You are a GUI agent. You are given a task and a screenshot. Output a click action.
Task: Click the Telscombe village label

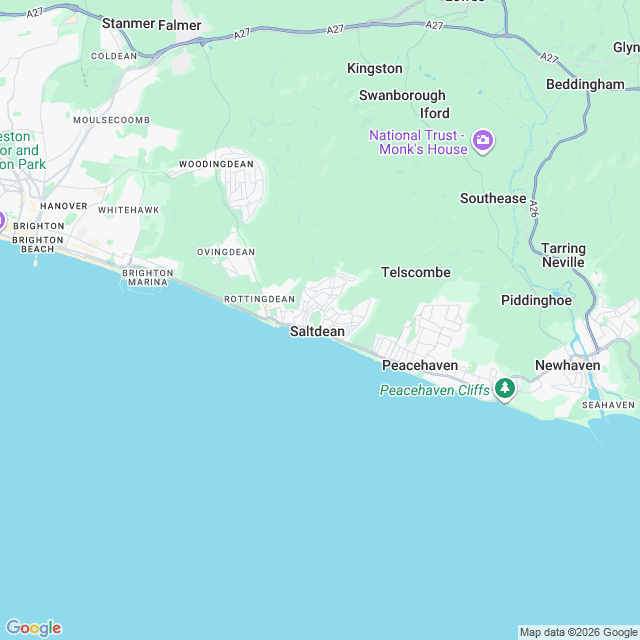[x=416, y=272]
